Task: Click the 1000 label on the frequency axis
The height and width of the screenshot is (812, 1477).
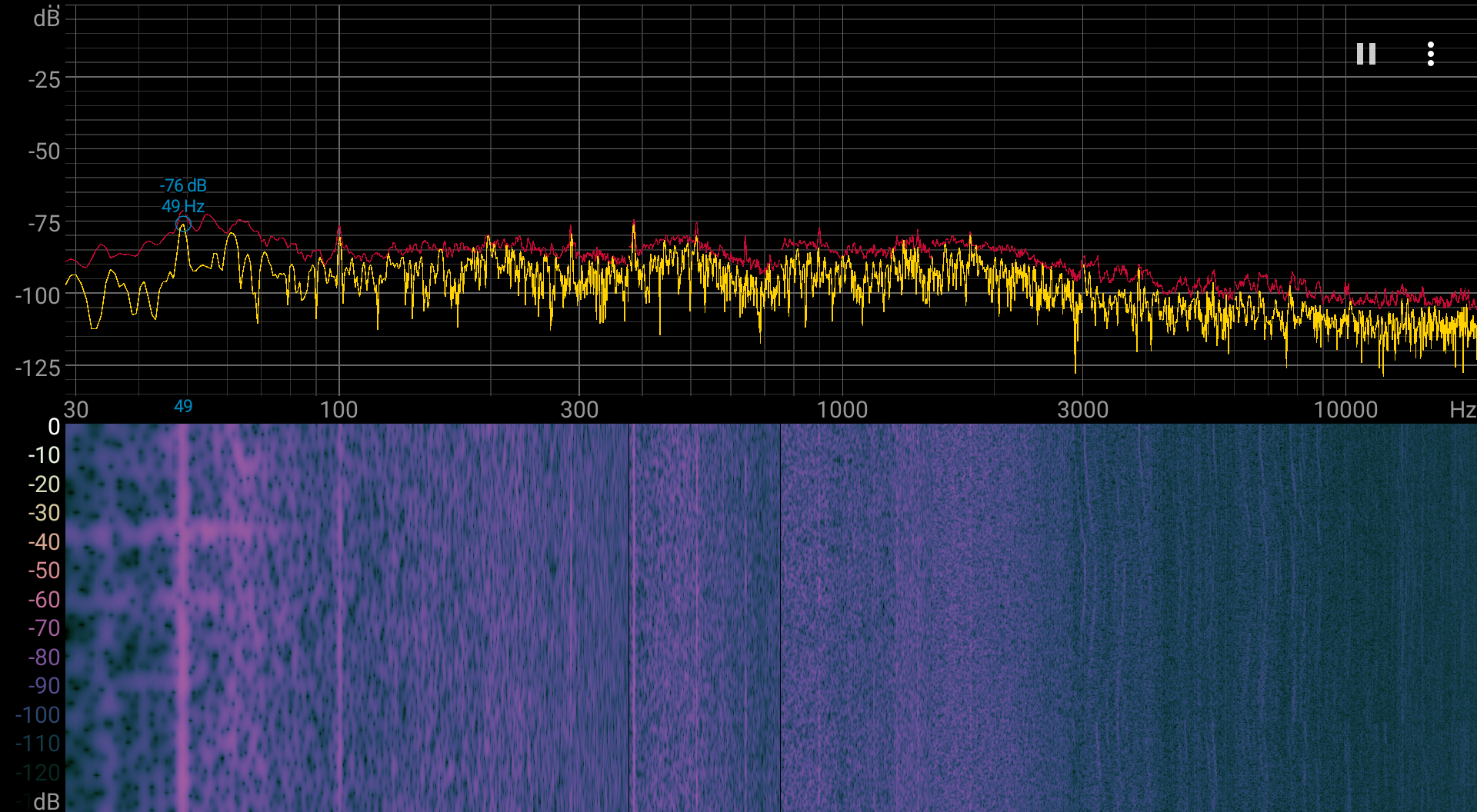Action: (x=842, y=409)
